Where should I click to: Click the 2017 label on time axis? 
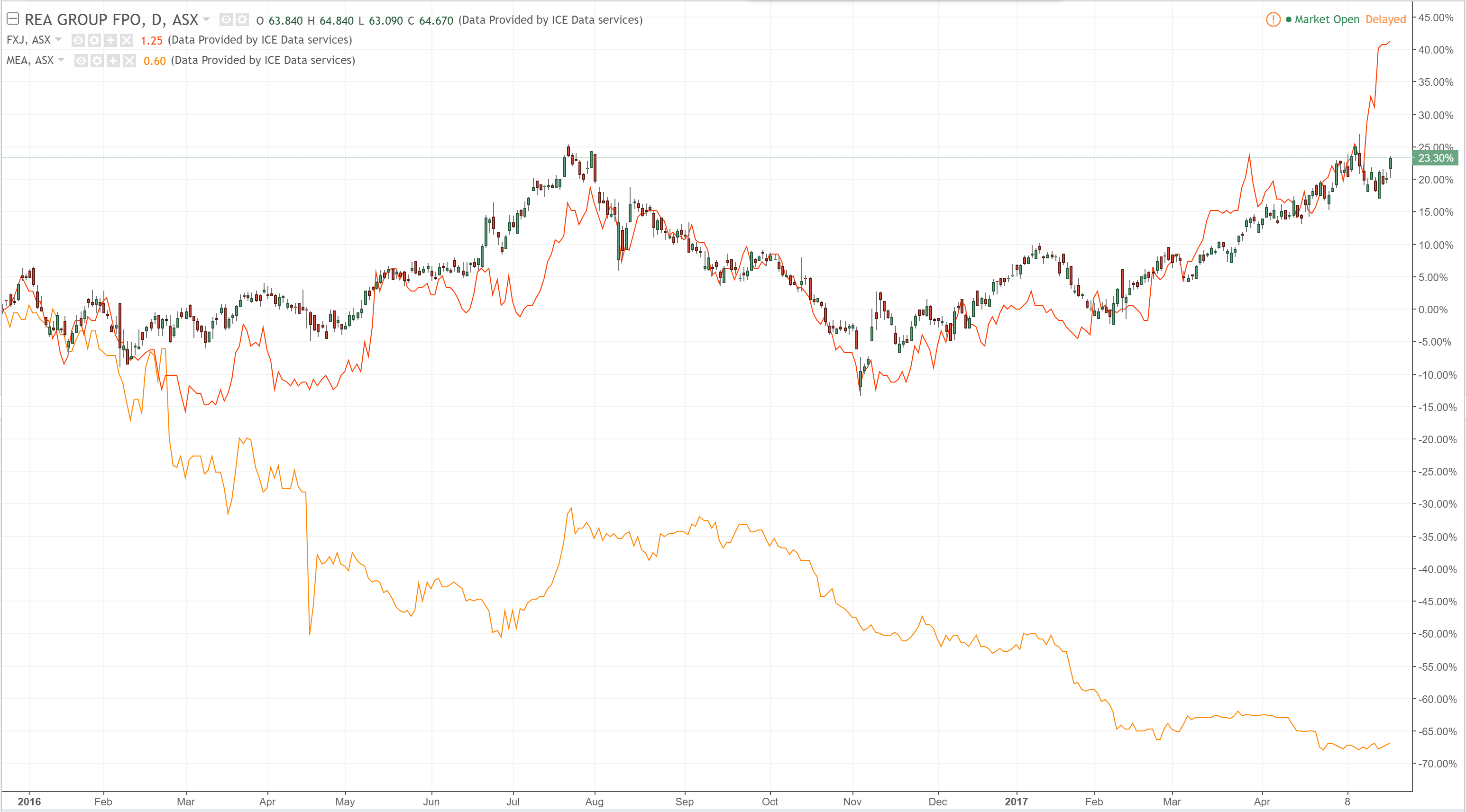1016,801
